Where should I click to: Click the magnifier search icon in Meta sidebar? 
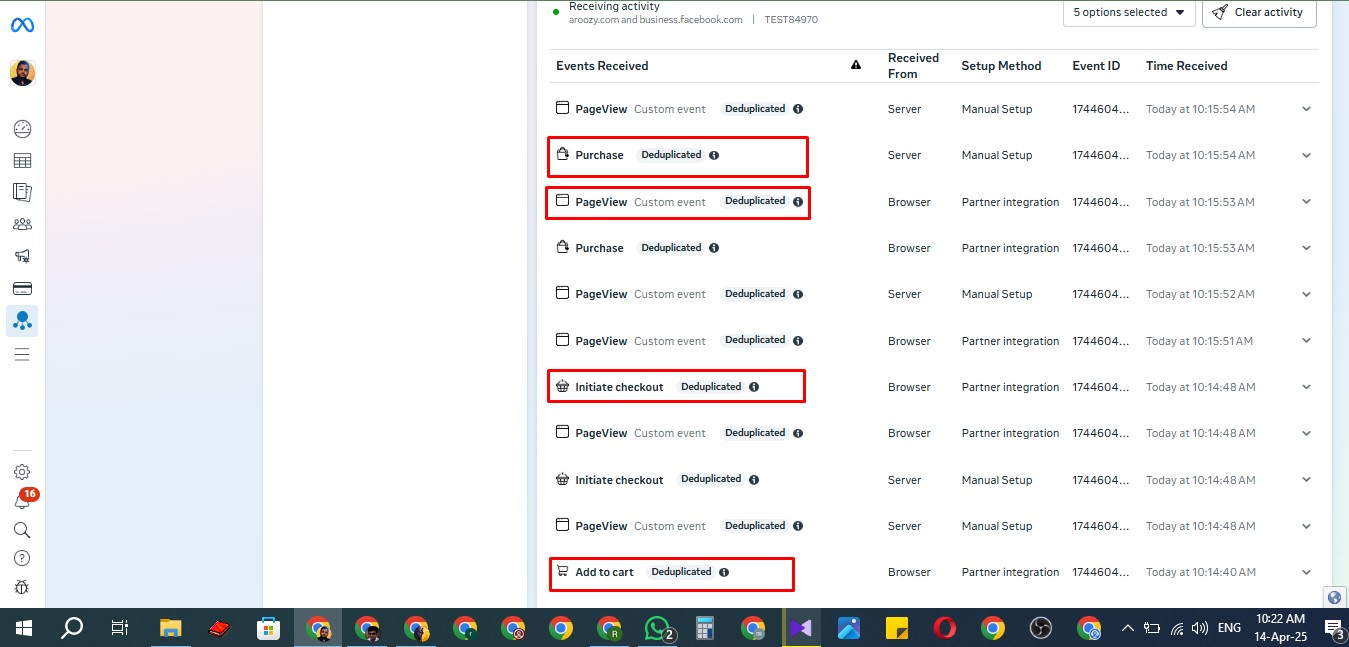tap(22, 530)
